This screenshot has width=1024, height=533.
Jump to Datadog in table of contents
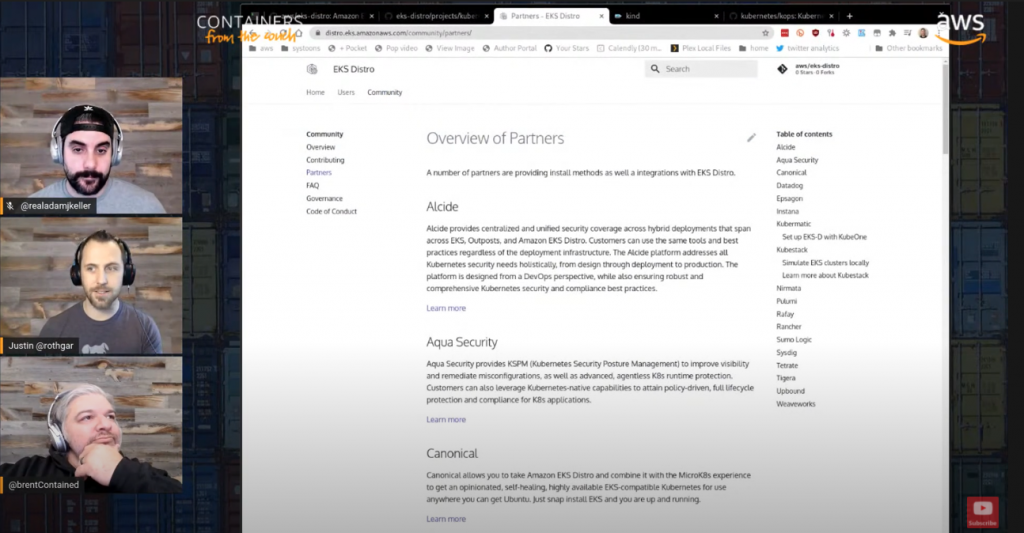click(x=790, y=186)
